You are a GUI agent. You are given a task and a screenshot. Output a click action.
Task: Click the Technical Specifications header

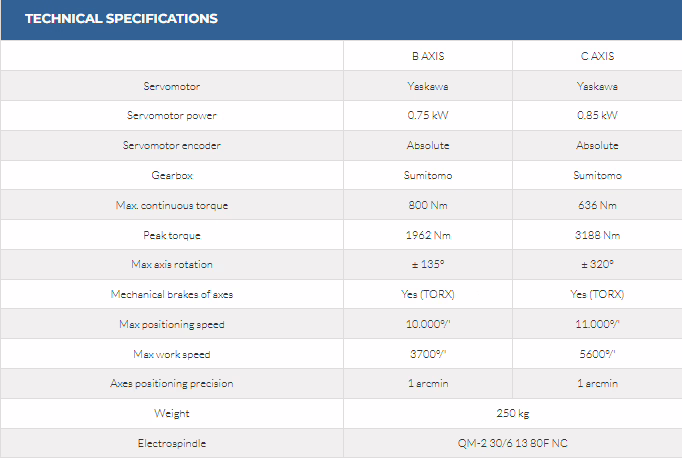[121, 18]
